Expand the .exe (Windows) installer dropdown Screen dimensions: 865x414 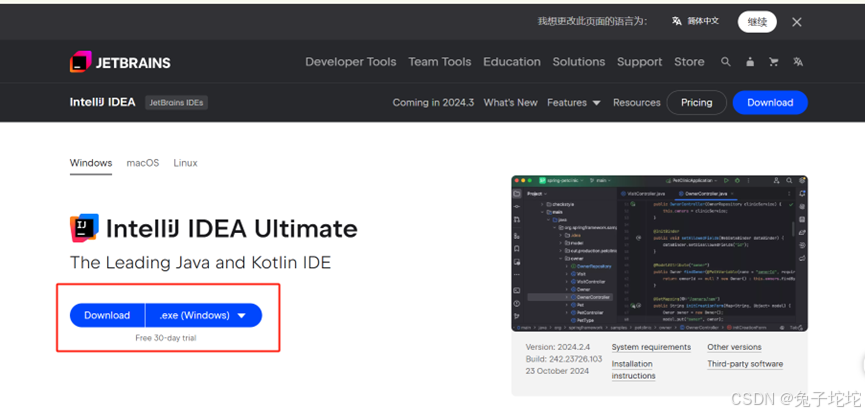(x=204, y=315)
